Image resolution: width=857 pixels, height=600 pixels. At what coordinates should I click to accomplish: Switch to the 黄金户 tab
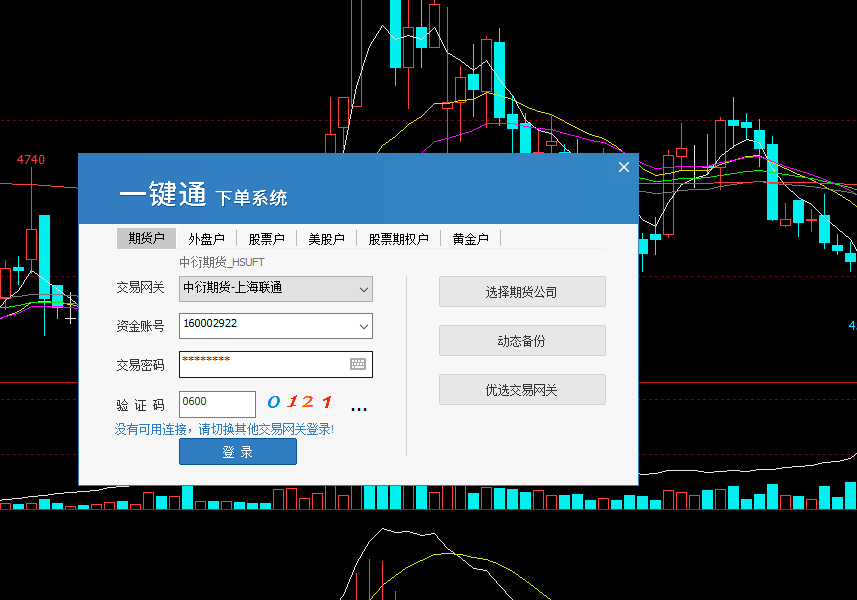[x=471, y=239]
